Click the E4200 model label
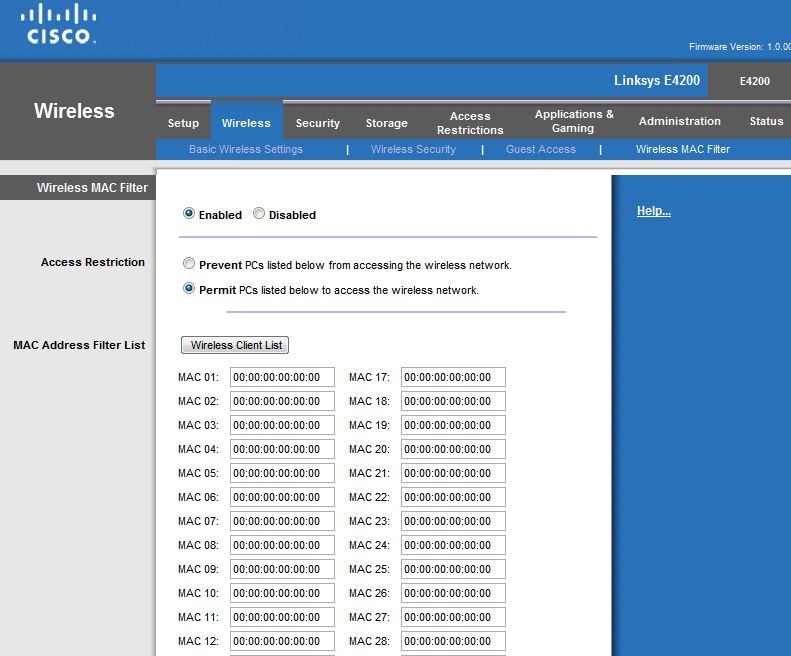 tap(755, 81)
